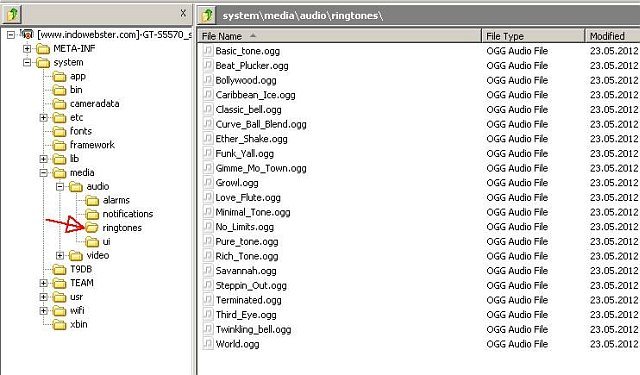Select the META-INF tree label
This screenshot has height=375, width=640.
pyautogui.click(x=74, y=49)
